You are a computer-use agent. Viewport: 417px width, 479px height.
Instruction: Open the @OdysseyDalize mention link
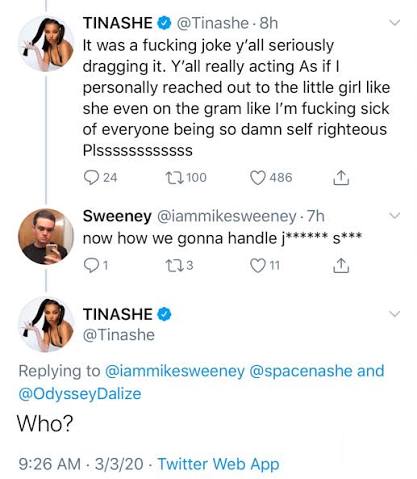click(80, 394)
